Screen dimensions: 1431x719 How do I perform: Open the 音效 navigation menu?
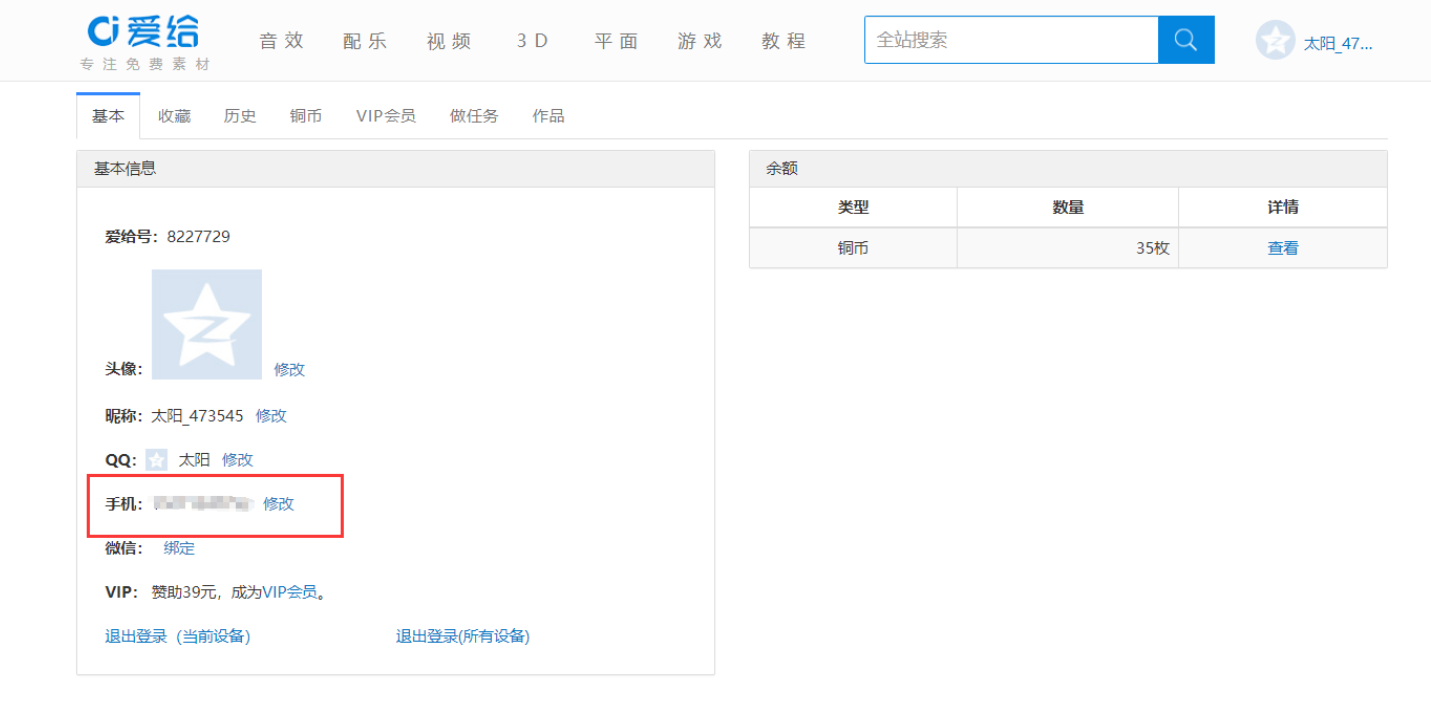coord(281,41)
